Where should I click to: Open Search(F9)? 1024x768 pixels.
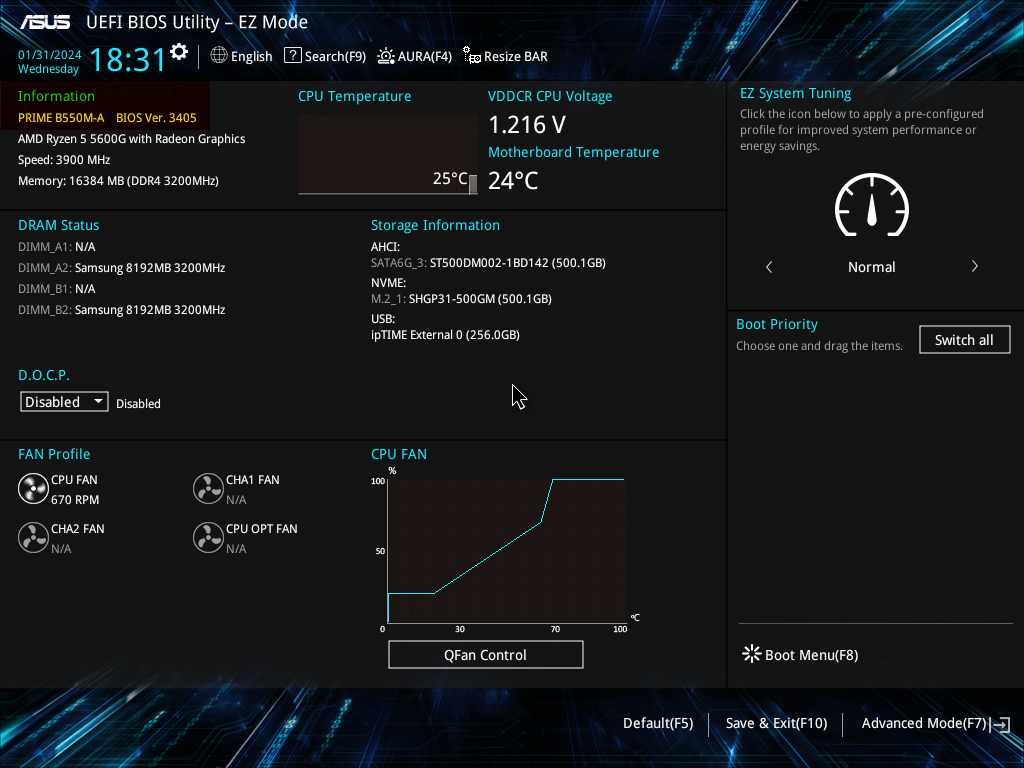point(325,56)
